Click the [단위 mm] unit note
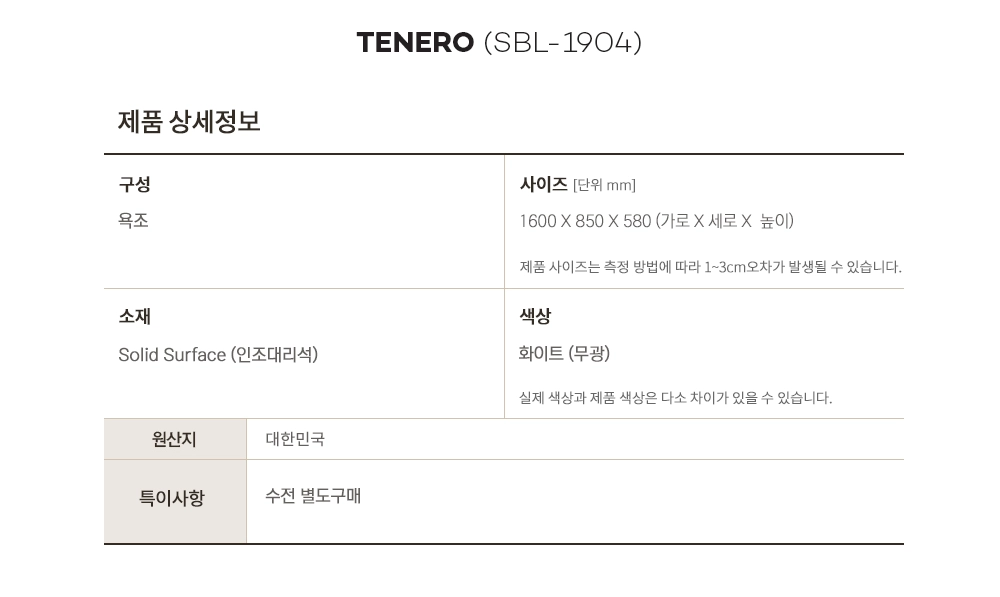Image resolution: width=1000 pixels, height=597 pixels. [604, 185]
